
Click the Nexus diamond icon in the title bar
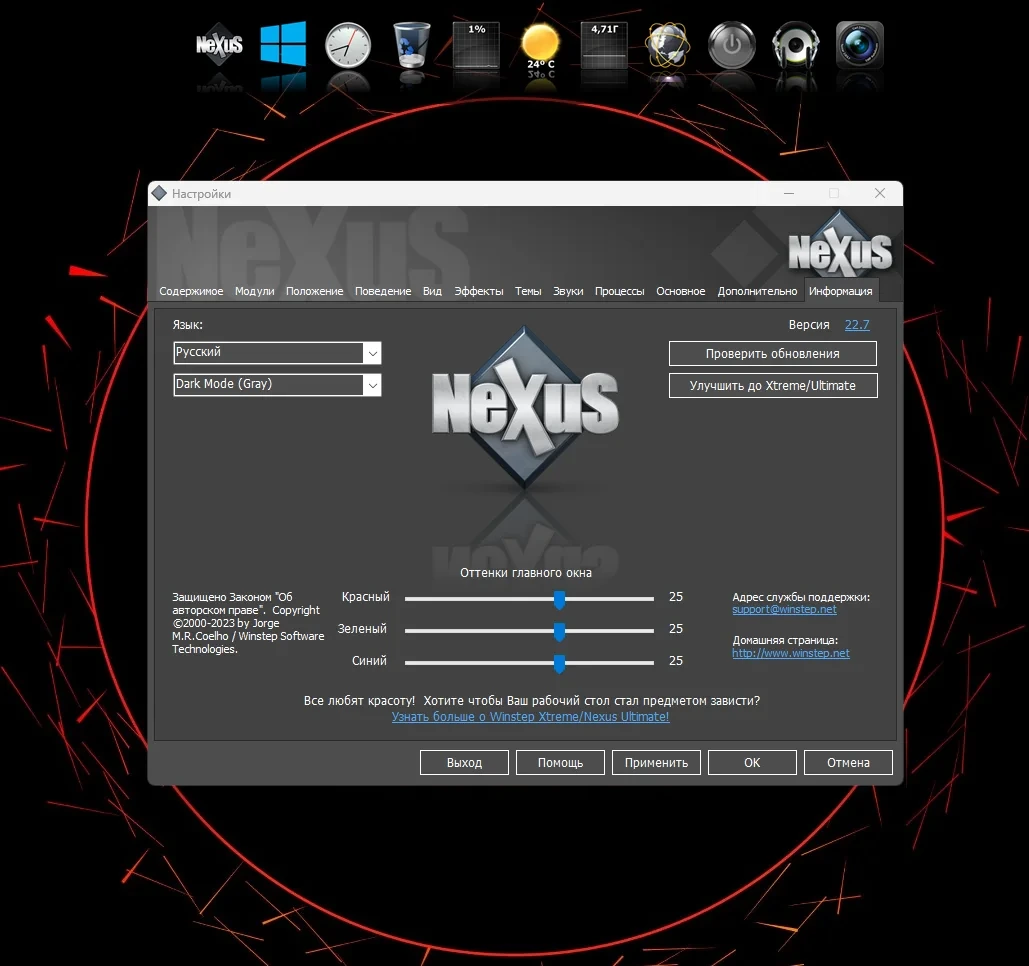point(159,193)
